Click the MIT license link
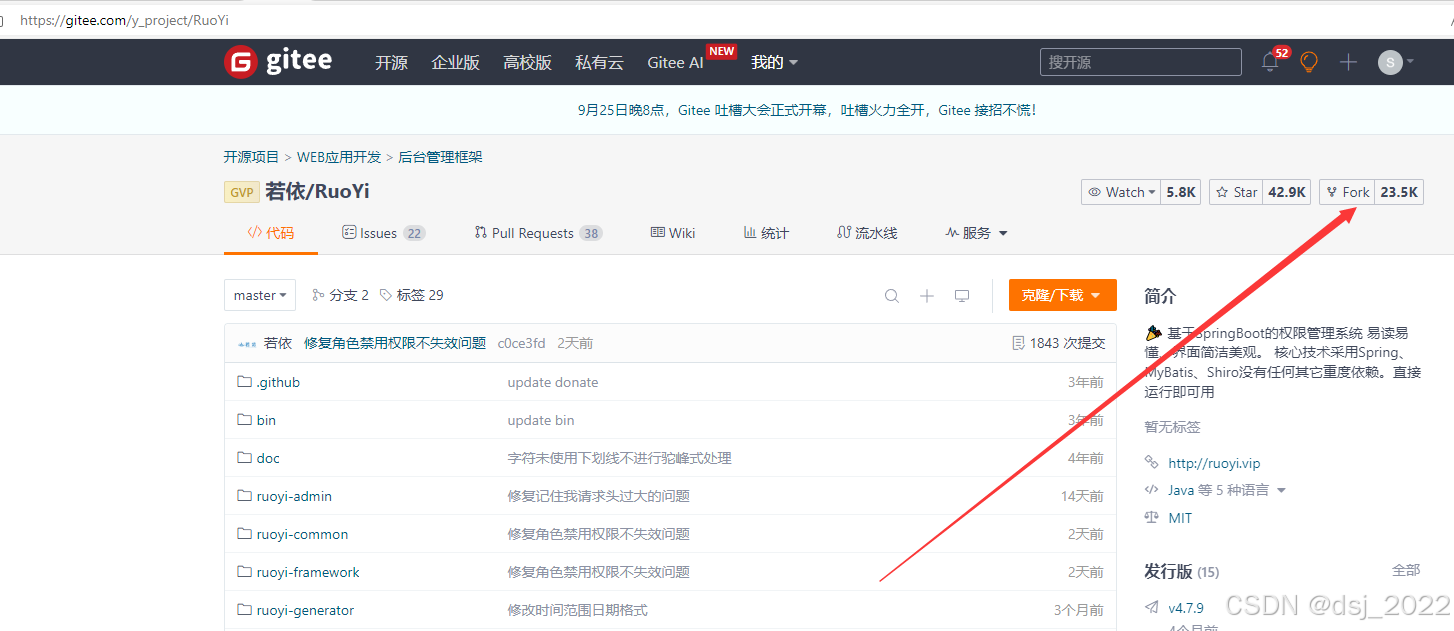Viewport: 1454px width, 631px height. click(1180, 518)
